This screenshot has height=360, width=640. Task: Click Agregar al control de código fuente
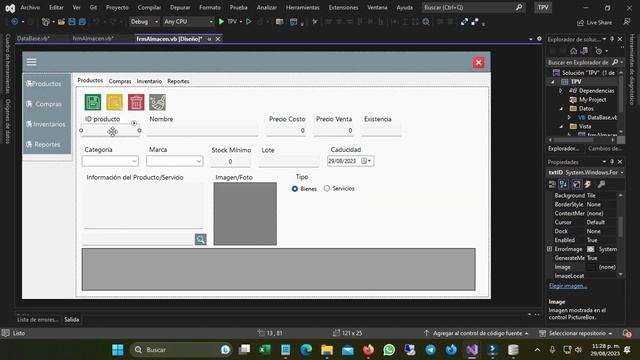point(476,333)
